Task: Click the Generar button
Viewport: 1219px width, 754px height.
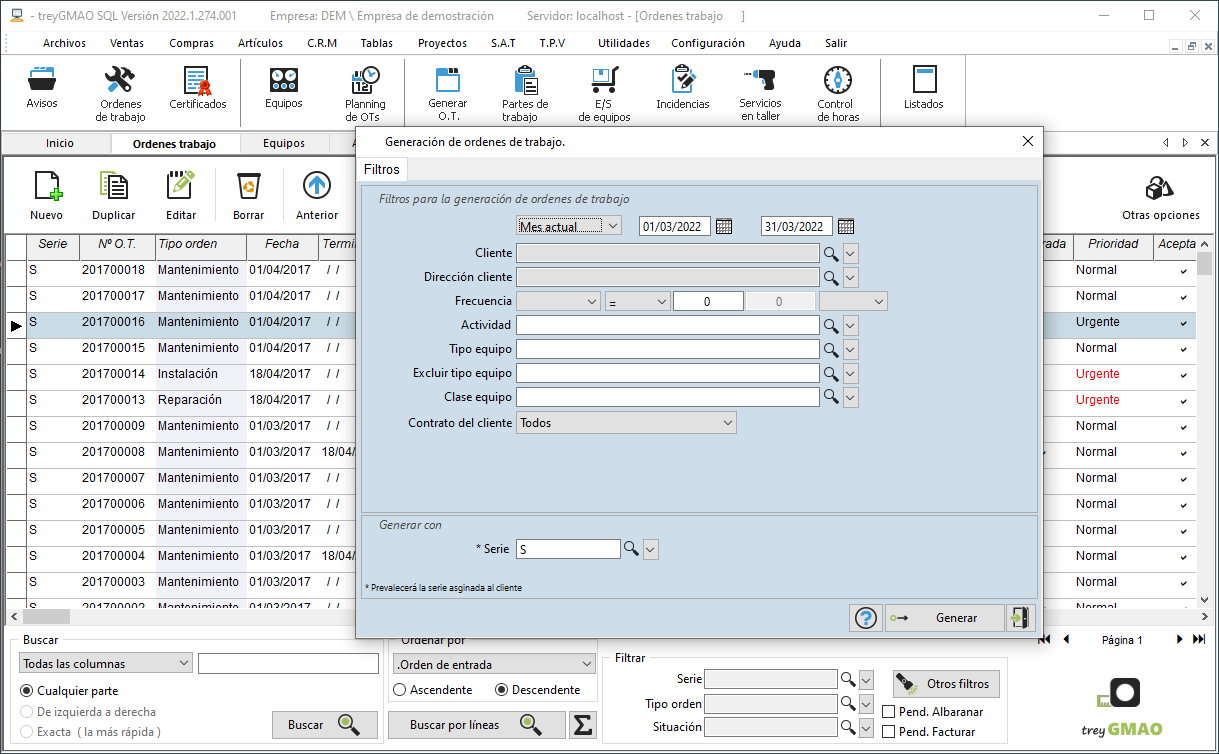Action: 945,618
